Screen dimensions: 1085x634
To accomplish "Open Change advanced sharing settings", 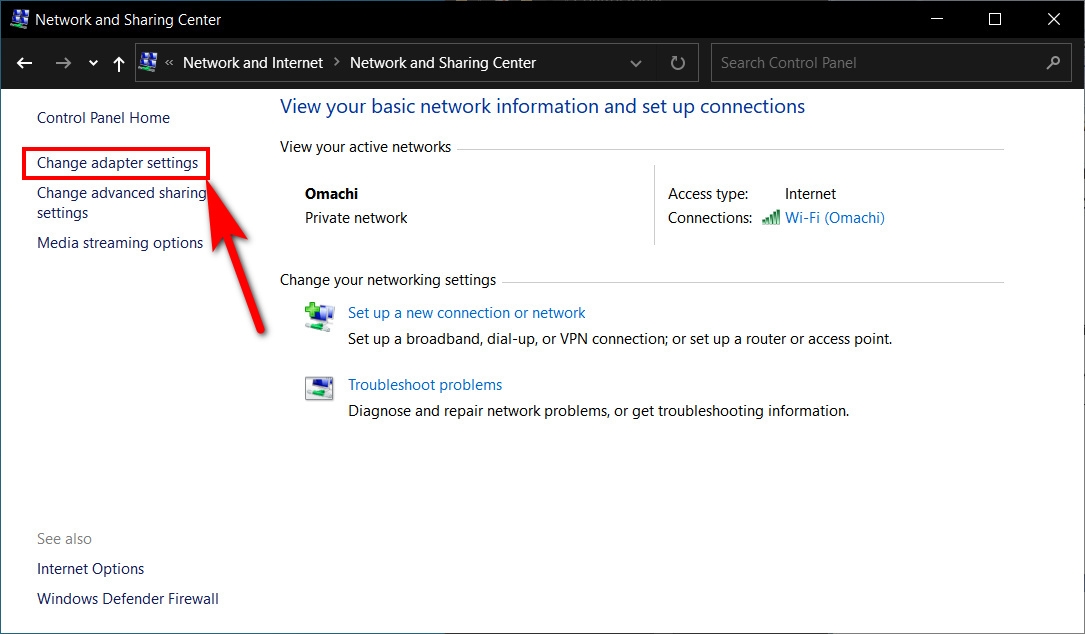I will coord(122,203).
